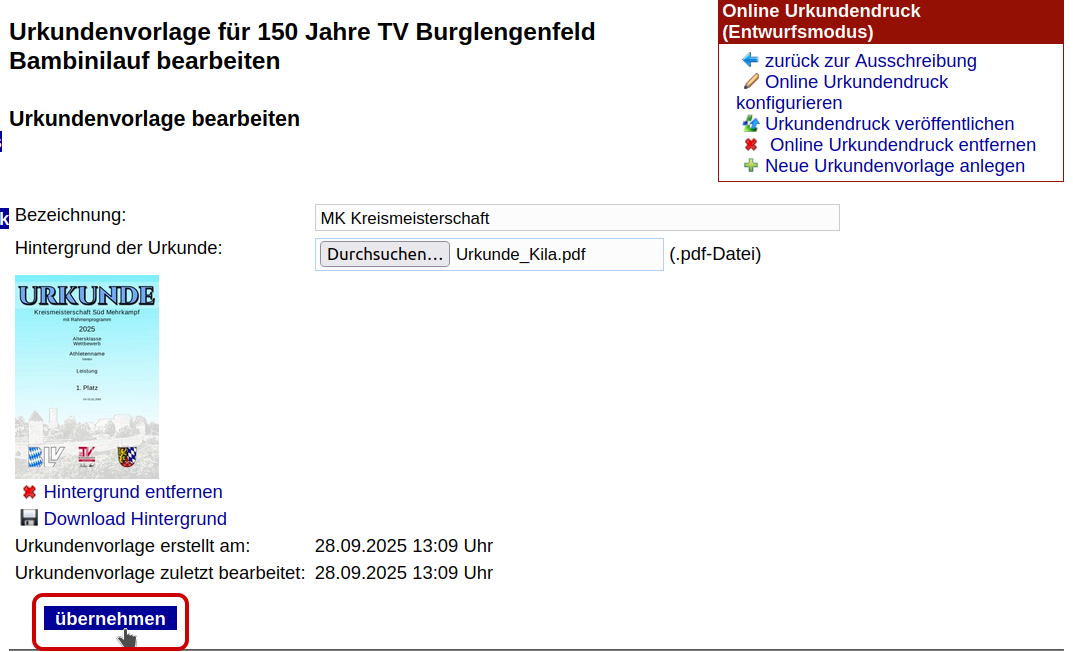Click the small blue icon left of Bezeichnung
Screen dimensions: 1073x652
pyautogui.click(x=4, y=217)
